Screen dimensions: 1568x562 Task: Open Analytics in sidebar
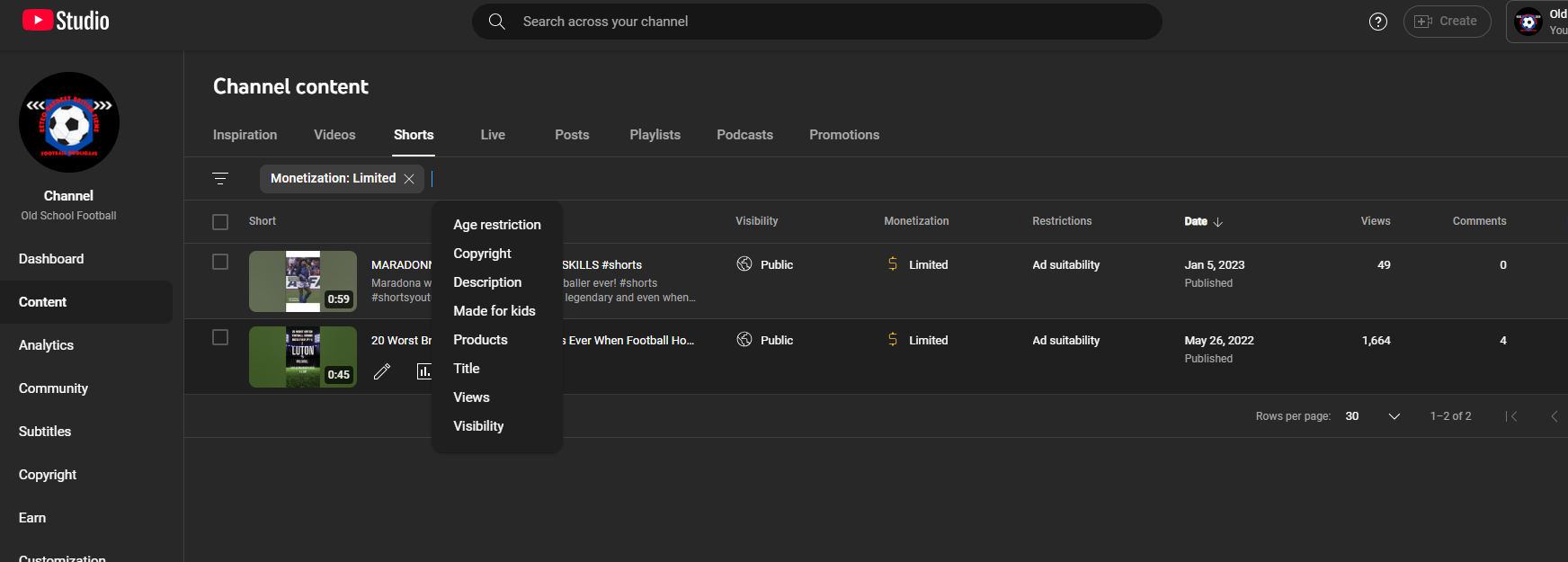[x=86, y=345]
